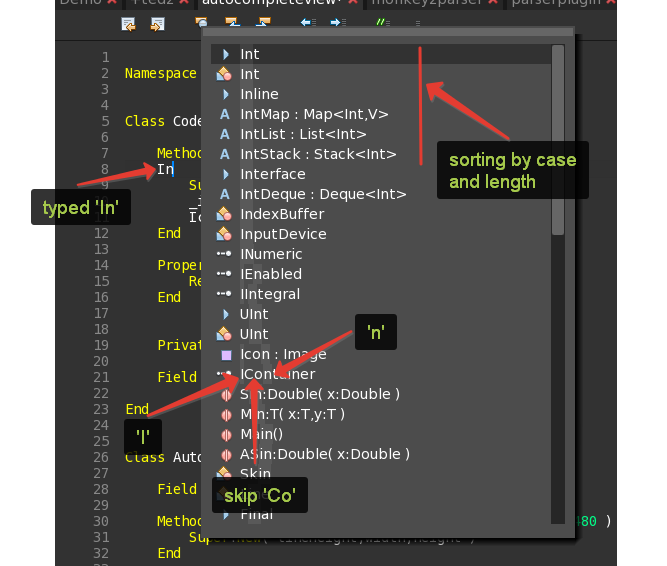Close the autocompleteview tab
The height and width of the screenshot is (566, 667).
point(353,4)
